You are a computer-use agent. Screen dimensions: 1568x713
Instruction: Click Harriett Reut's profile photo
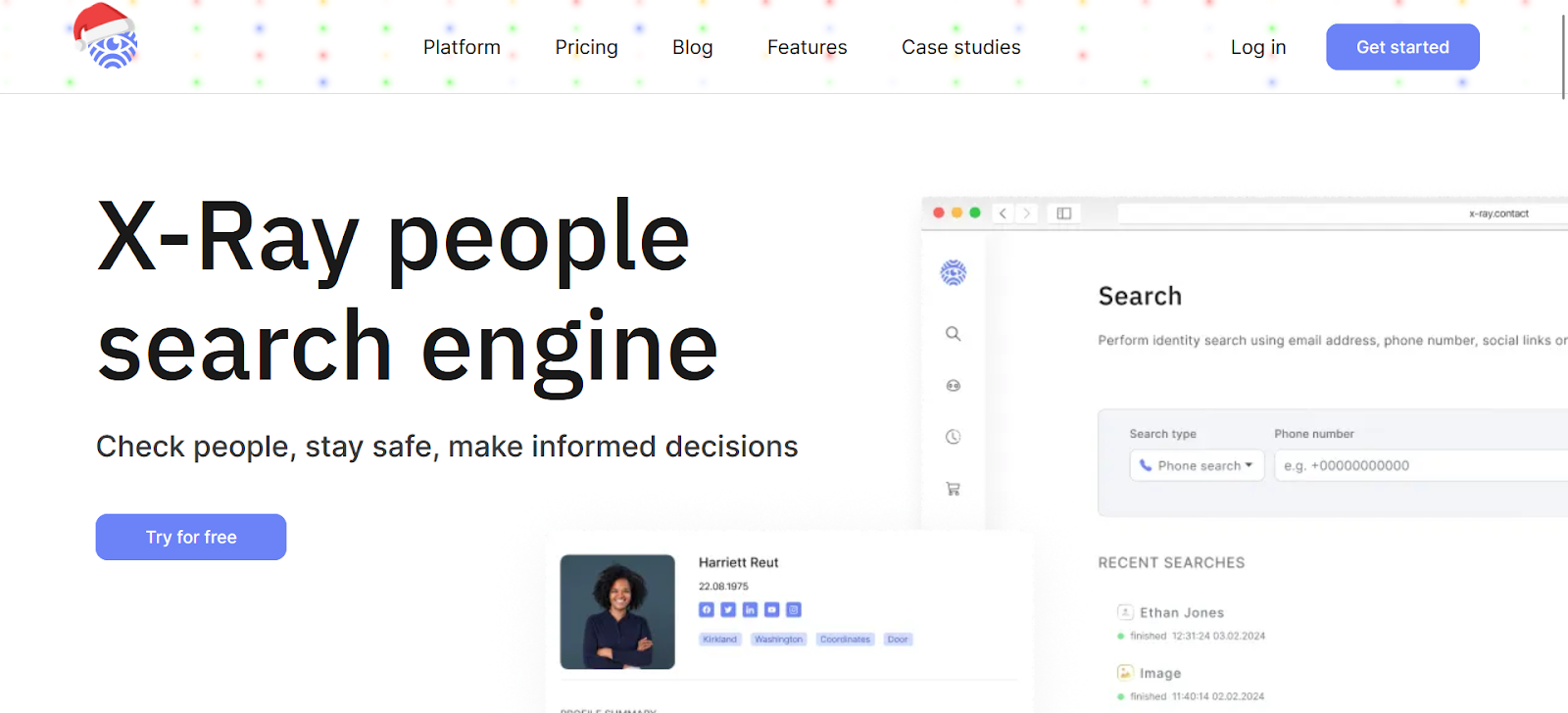coord(617,612)
